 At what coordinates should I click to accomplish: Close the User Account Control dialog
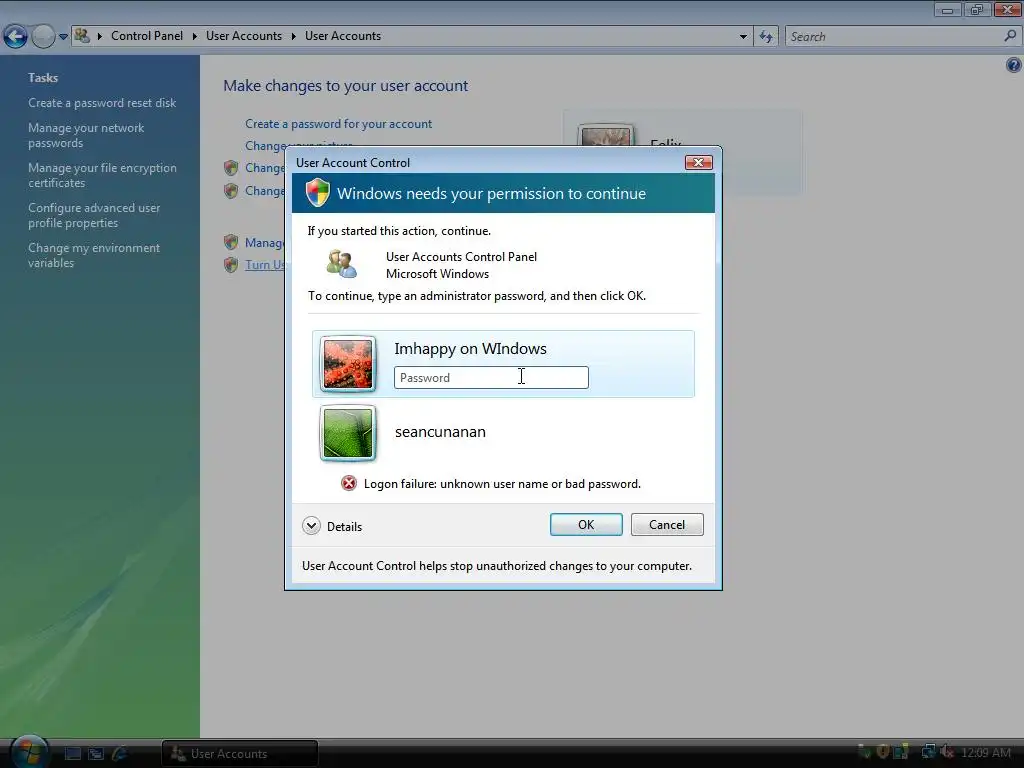pos(698,162)
